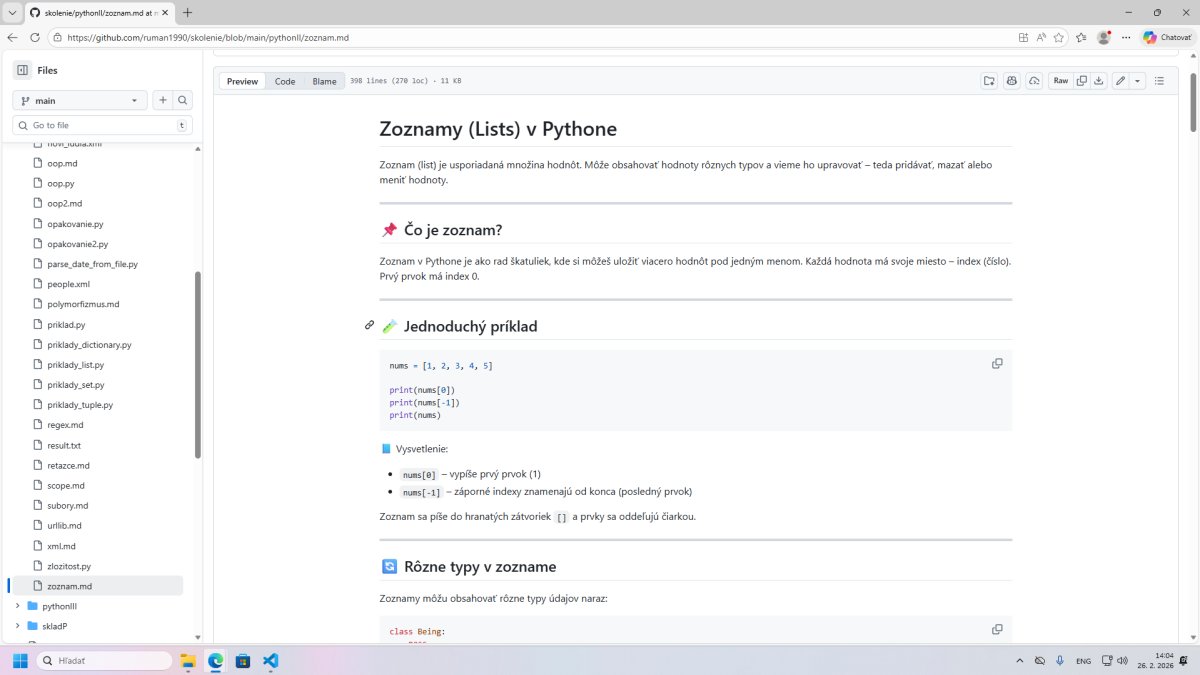Launch Visual Studio Code from taskbar
This screenshot has width=1200, height=675.
(270, 661)
